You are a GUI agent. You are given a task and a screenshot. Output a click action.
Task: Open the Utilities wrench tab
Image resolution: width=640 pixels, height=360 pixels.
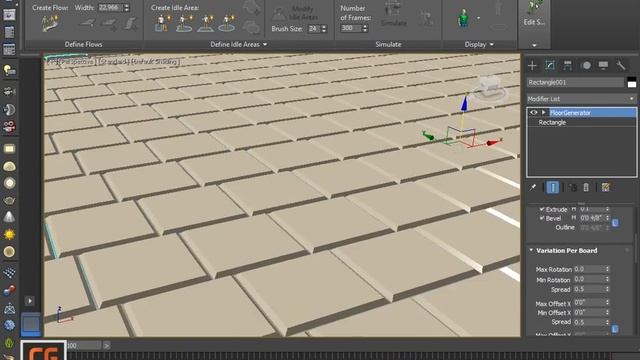pos(621,65)
